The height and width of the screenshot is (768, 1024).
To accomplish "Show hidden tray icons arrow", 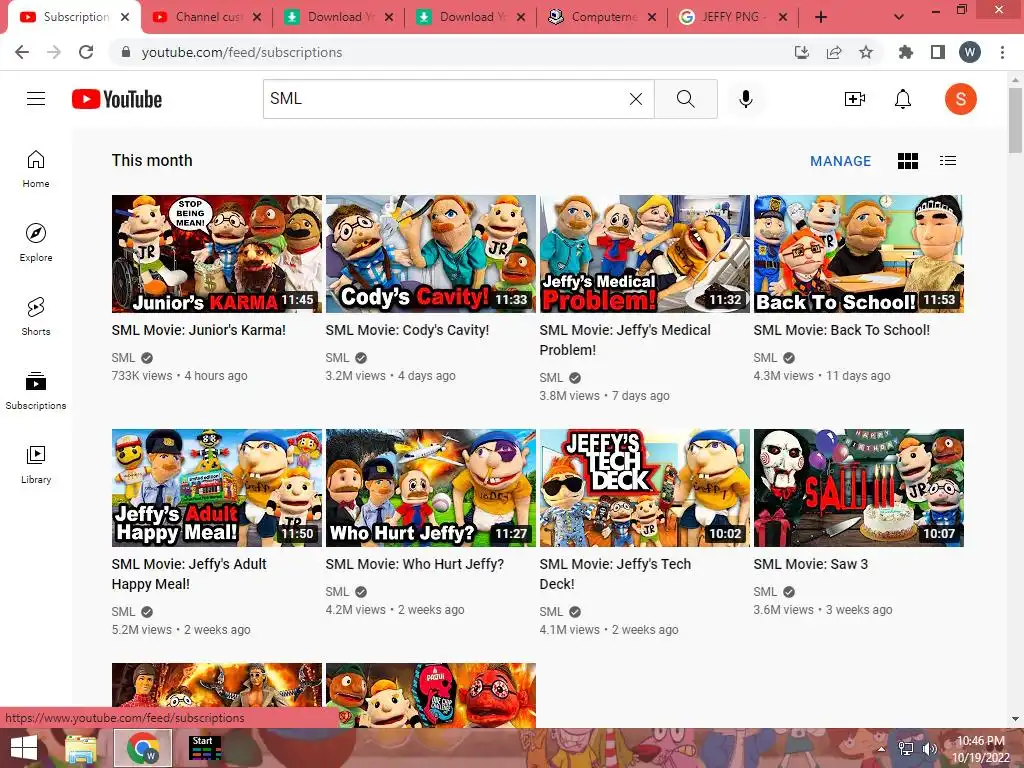I will [x=881, y=749].
